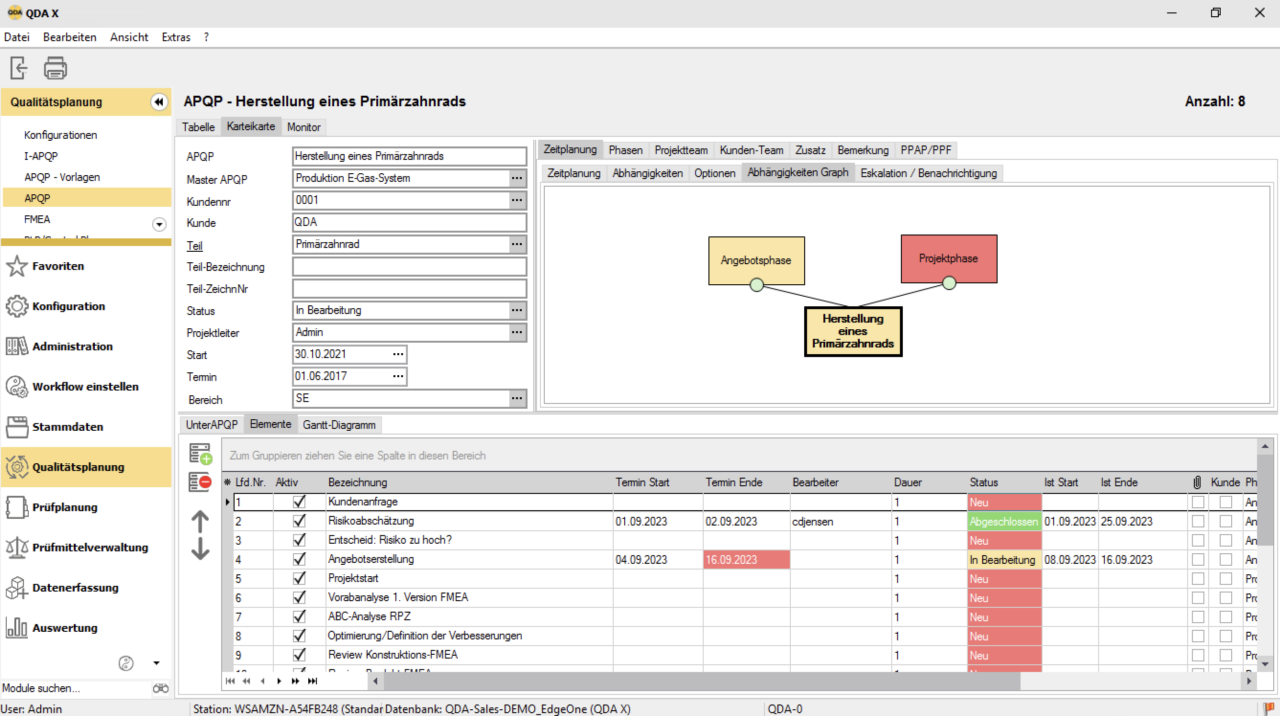Switch to the Gantt-Diagramm tab
This screenshot has height=716, width=1280.
click(x=339, y=424)
